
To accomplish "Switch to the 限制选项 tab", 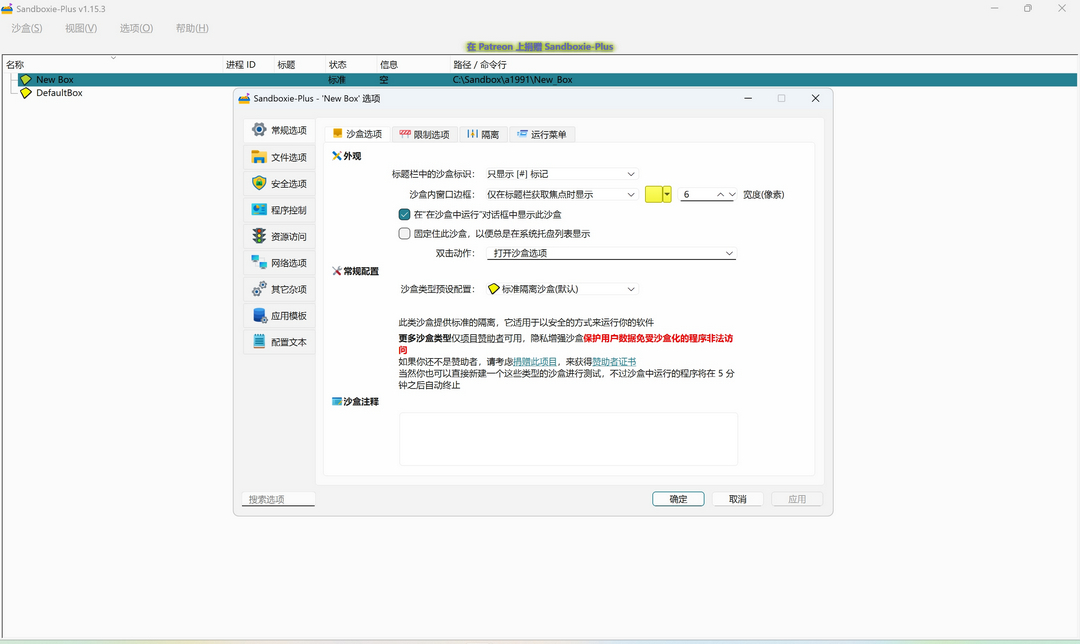I will point(424,134).
